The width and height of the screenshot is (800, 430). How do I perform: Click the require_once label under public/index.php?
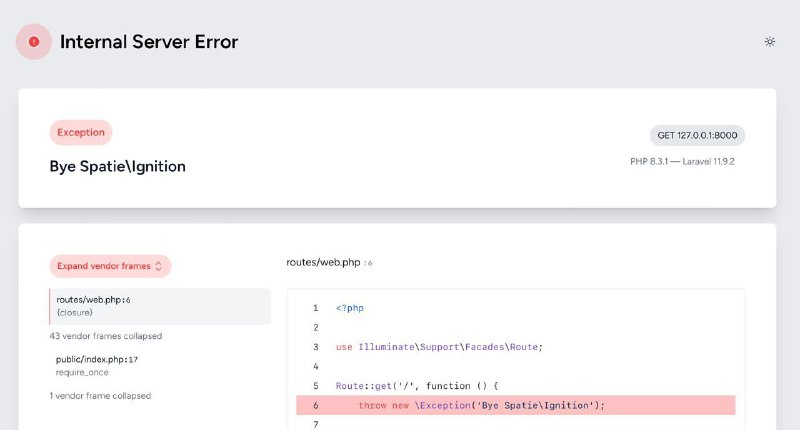[x=82, y=372]
